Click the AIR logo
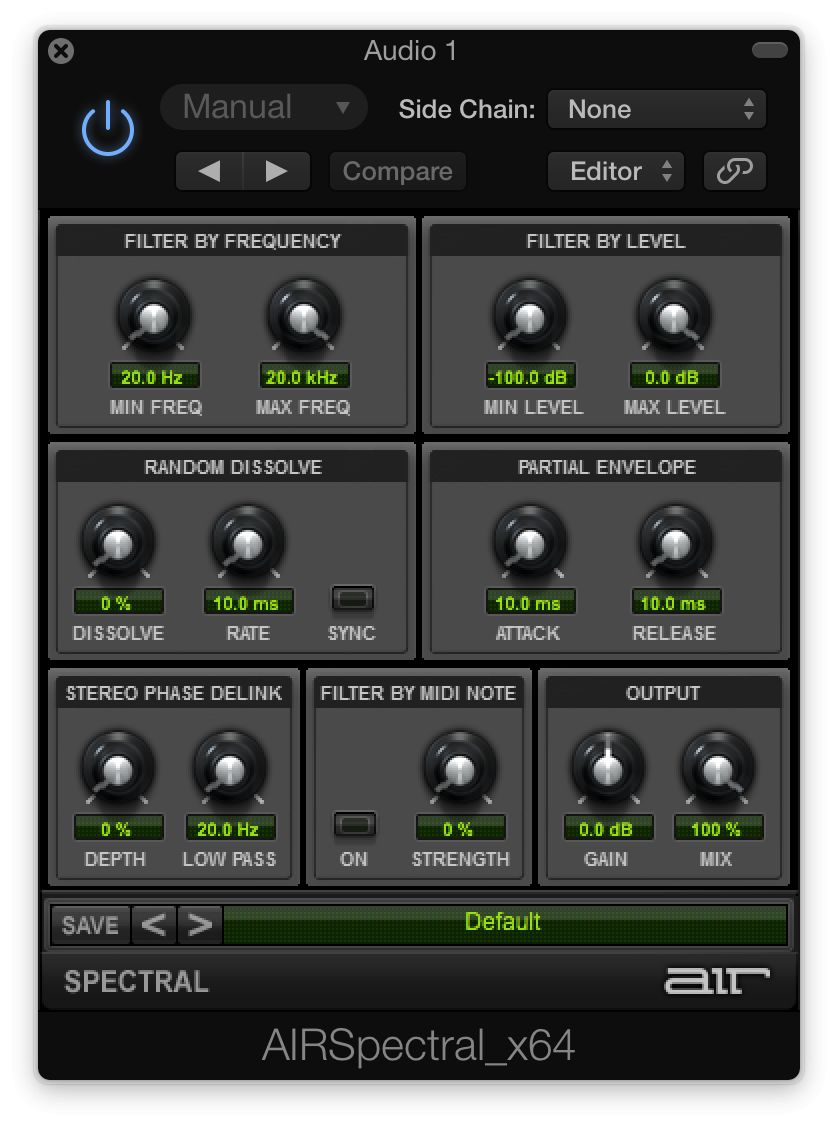 (x=717, y=981)
